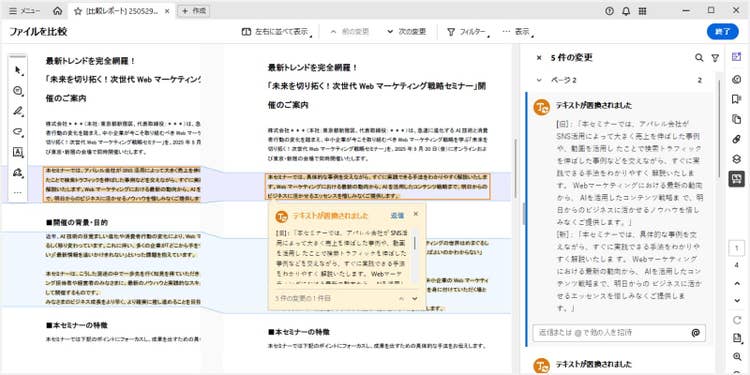
Task: Close the yellow テキストが置換されました popup
Action: coord(416,214)
